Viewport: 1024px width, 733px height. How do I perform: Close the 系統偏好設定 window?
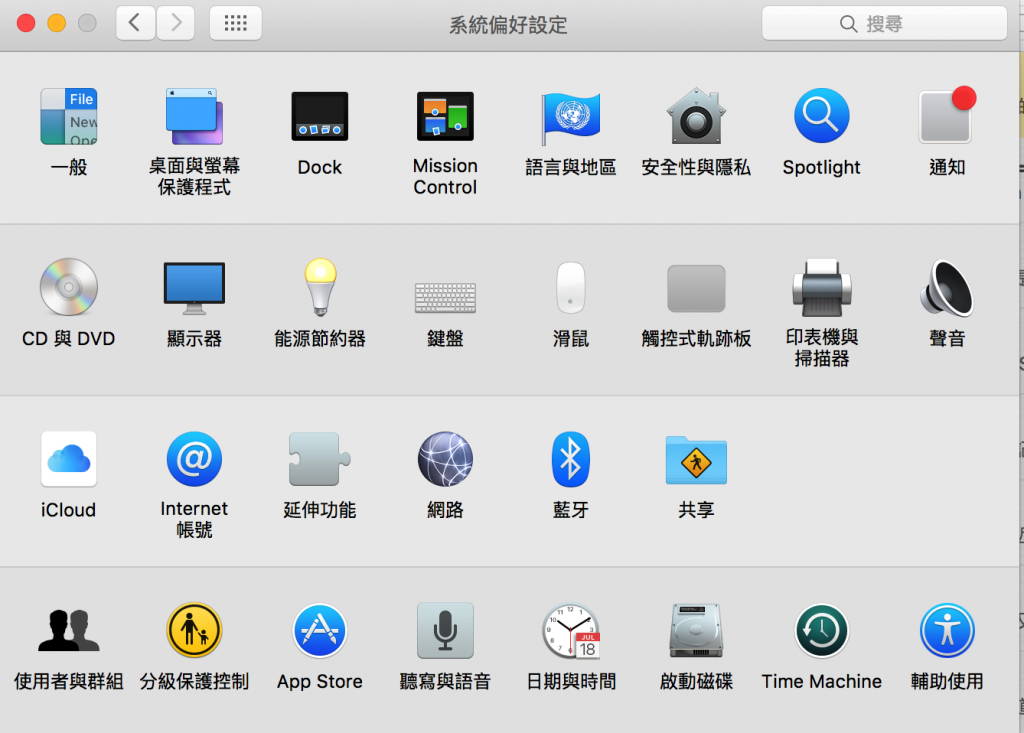point(26,24)
